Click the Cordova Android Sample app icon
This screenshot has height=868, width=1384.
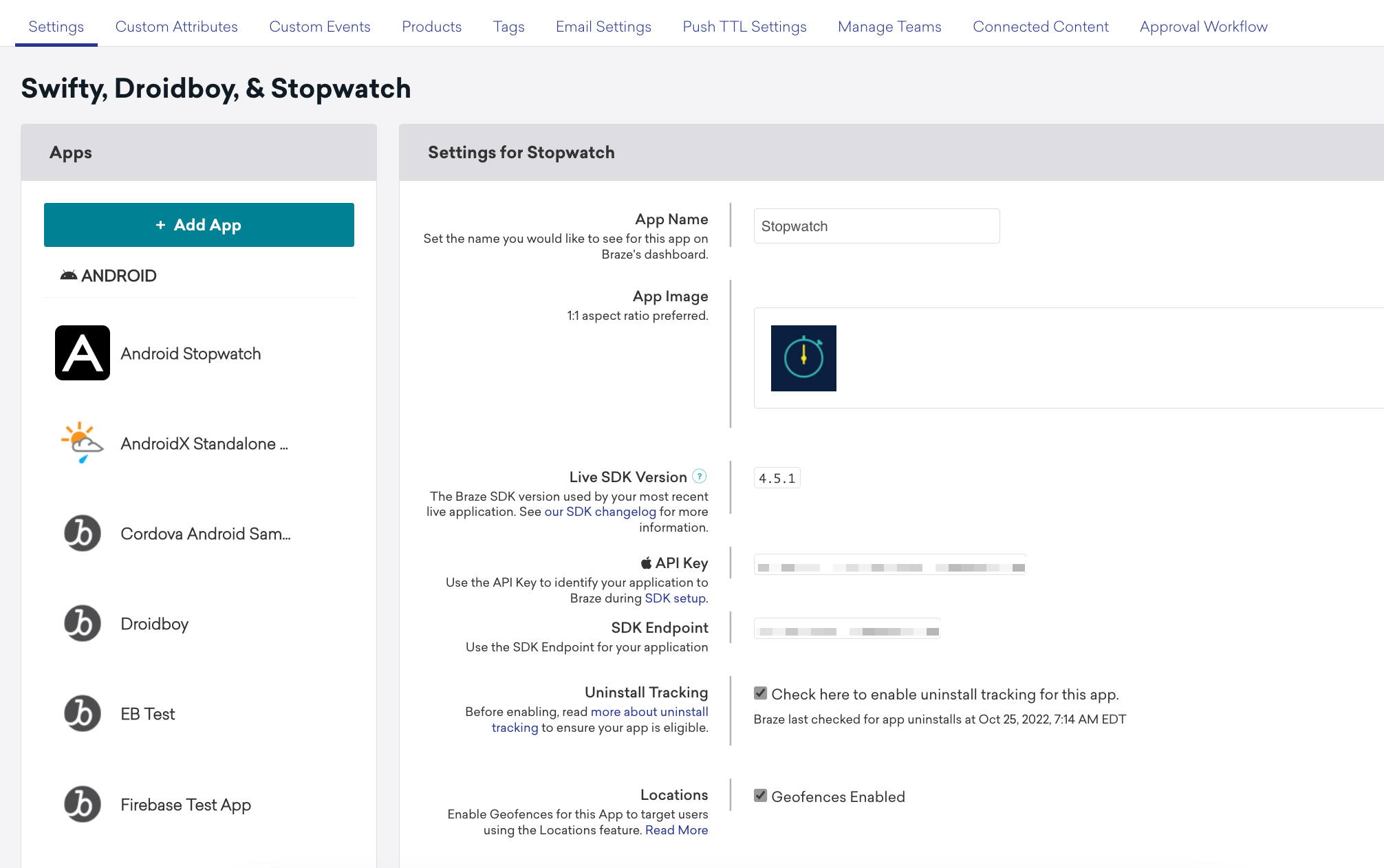[83, 533]
